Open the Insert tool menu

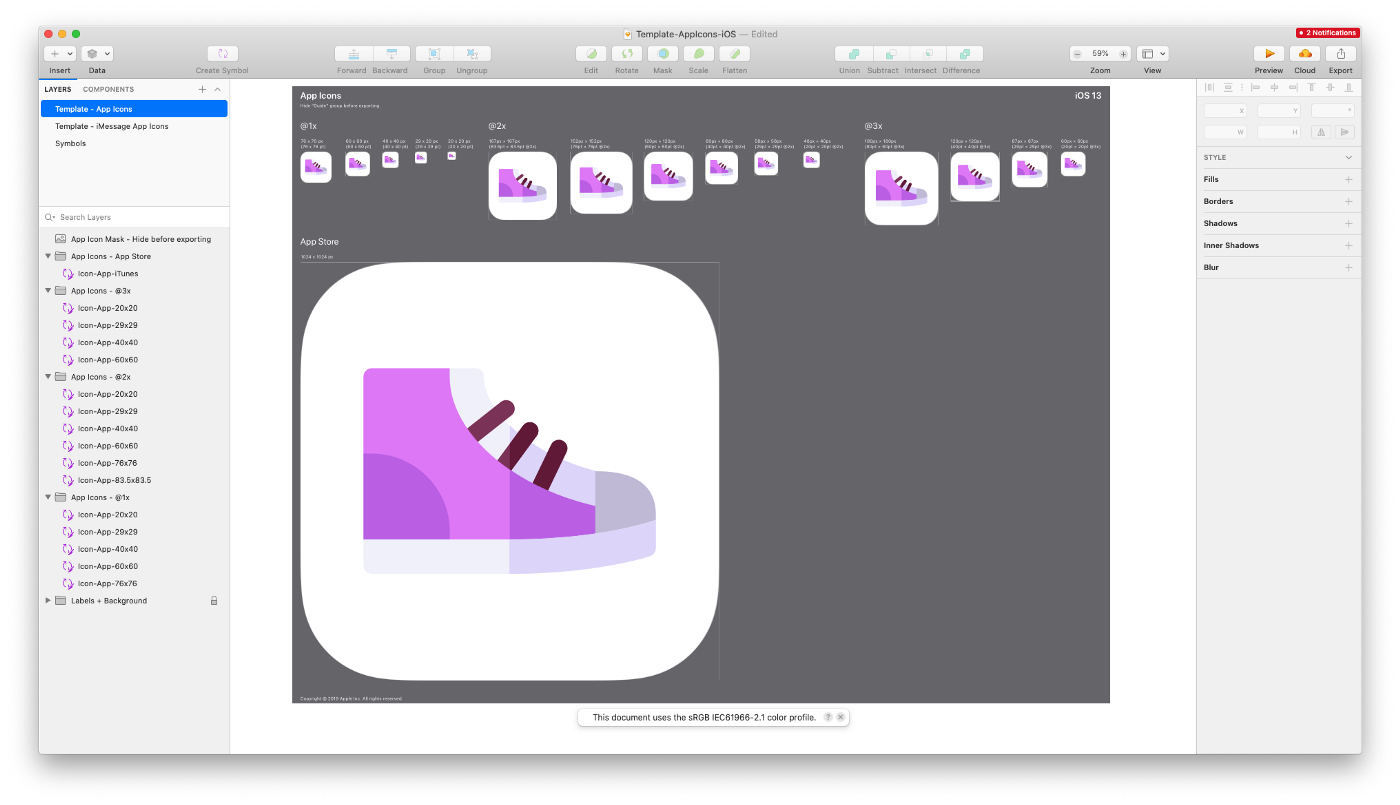tap(59, 54)
